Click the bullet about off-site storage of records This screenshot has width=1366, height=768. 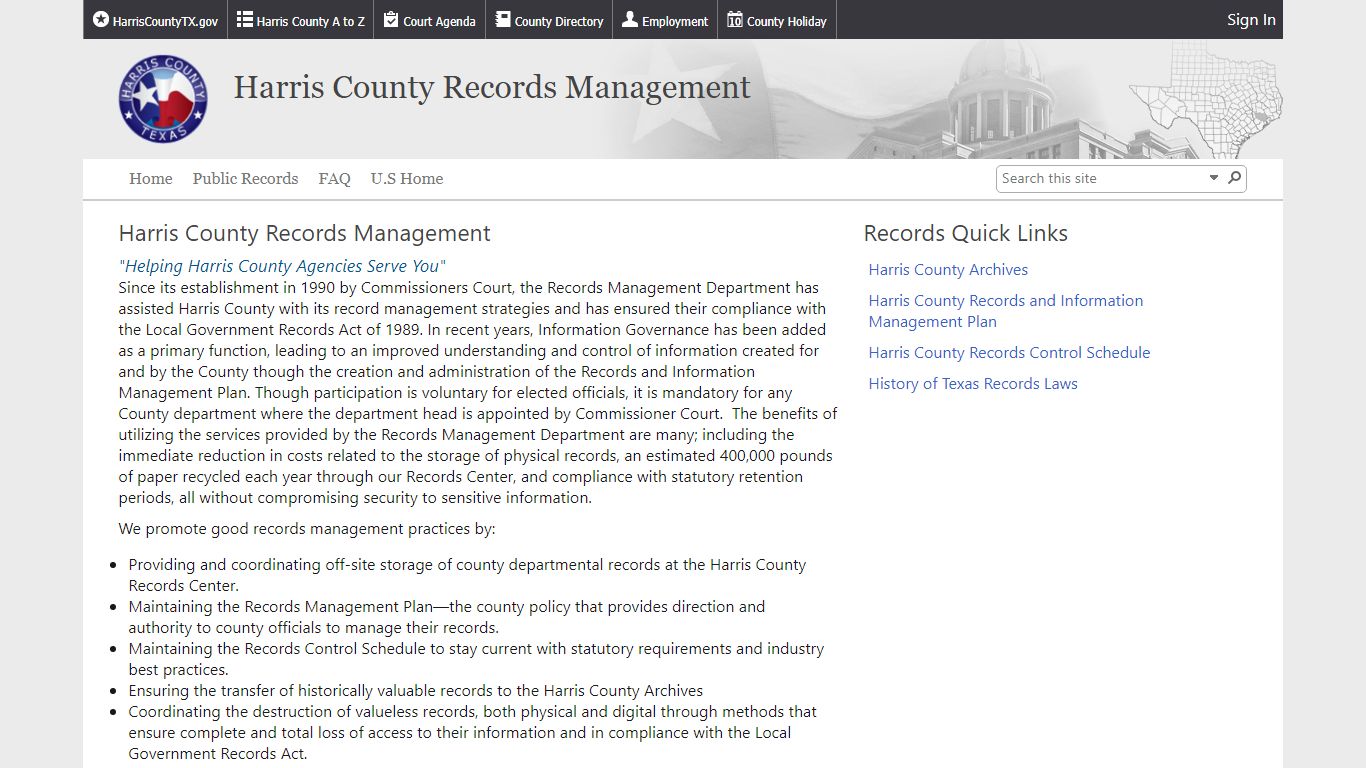467,575
